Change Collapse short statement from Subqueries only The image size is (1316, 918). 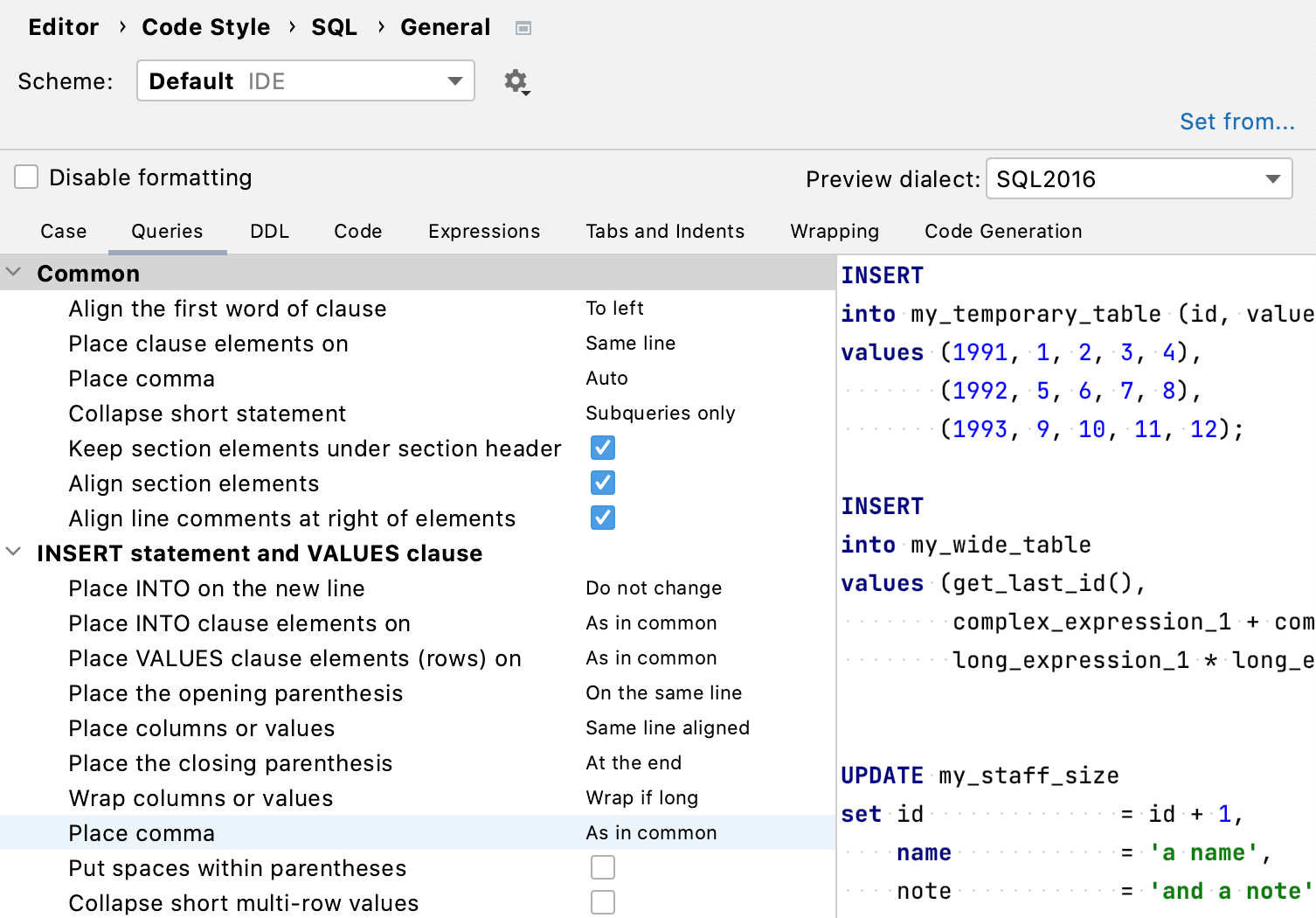point(661,413)
